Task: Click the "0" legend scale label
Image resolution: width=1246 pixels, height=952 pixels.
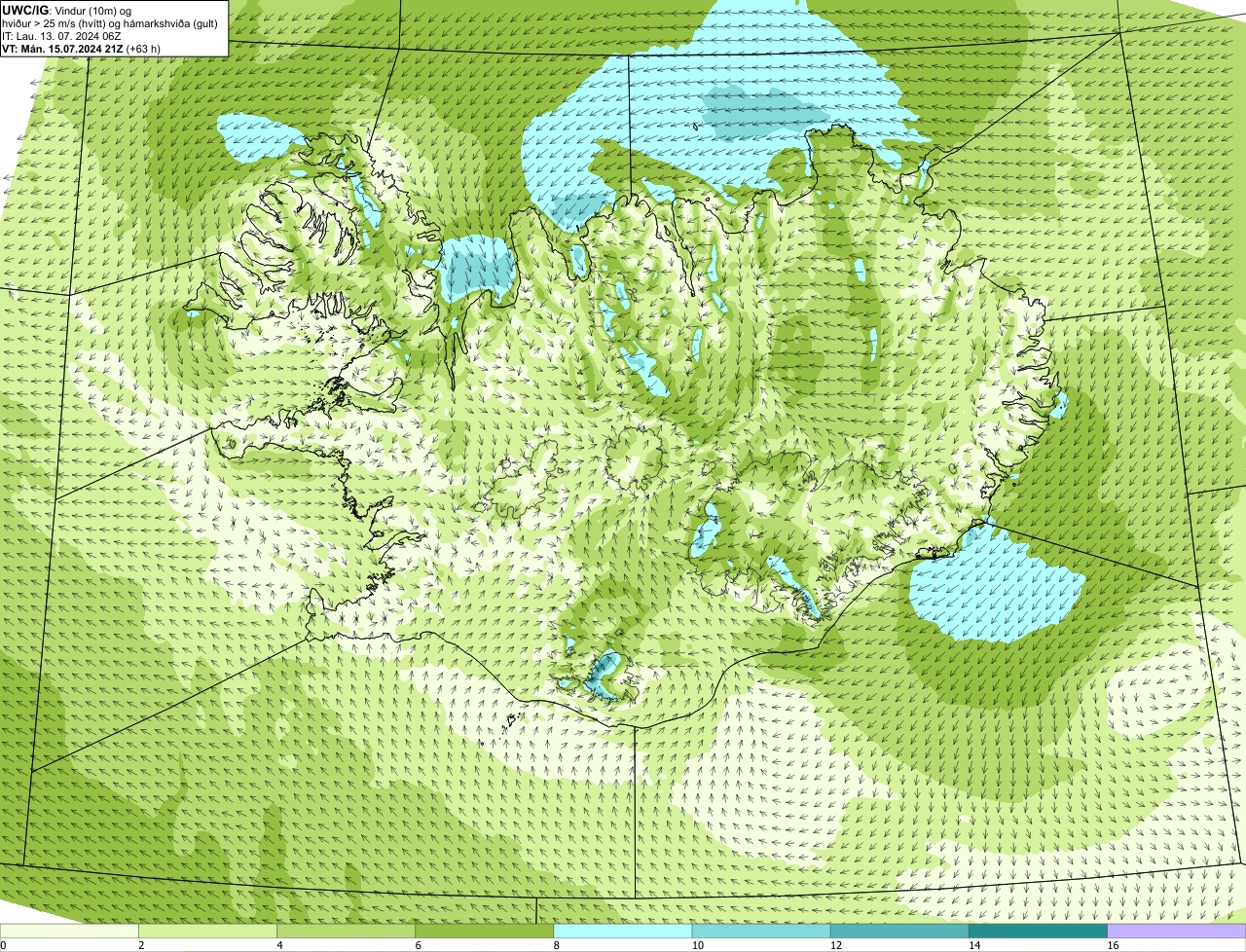Action: (x=4, y=945)
